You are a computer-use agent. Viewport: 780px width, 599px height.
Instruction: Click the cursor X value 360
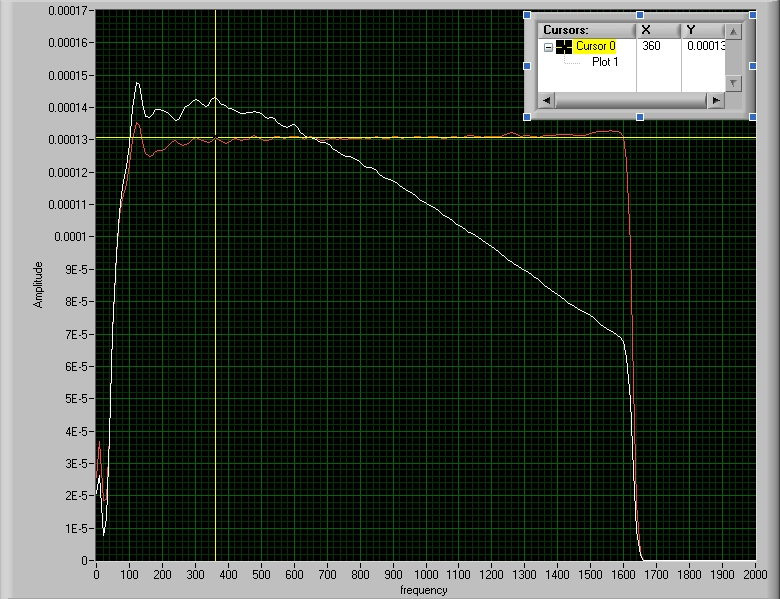tap(651, 46)
